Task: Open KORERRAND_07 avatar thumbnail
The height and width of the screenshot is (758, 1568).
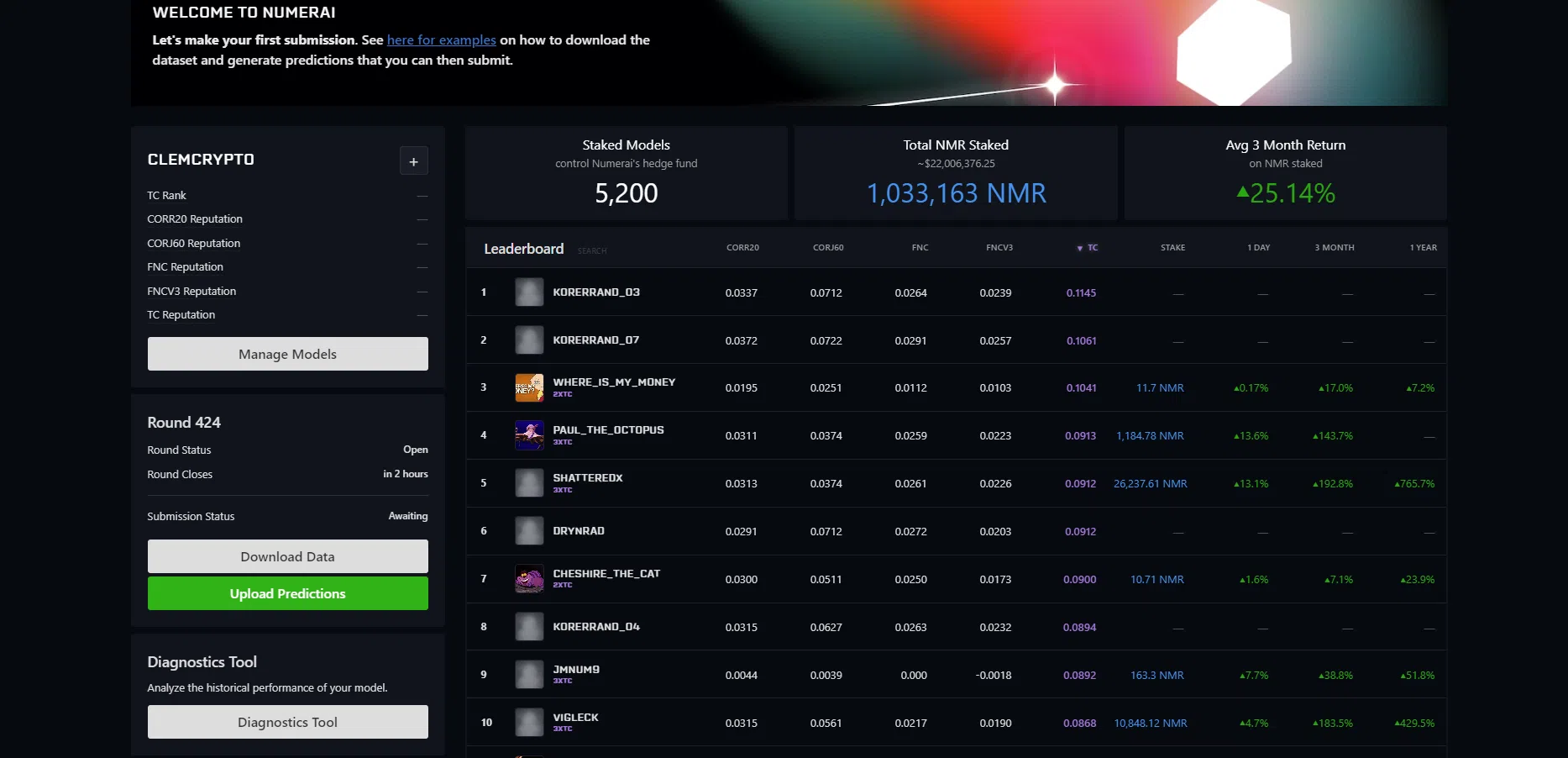Action: (529, 340)
